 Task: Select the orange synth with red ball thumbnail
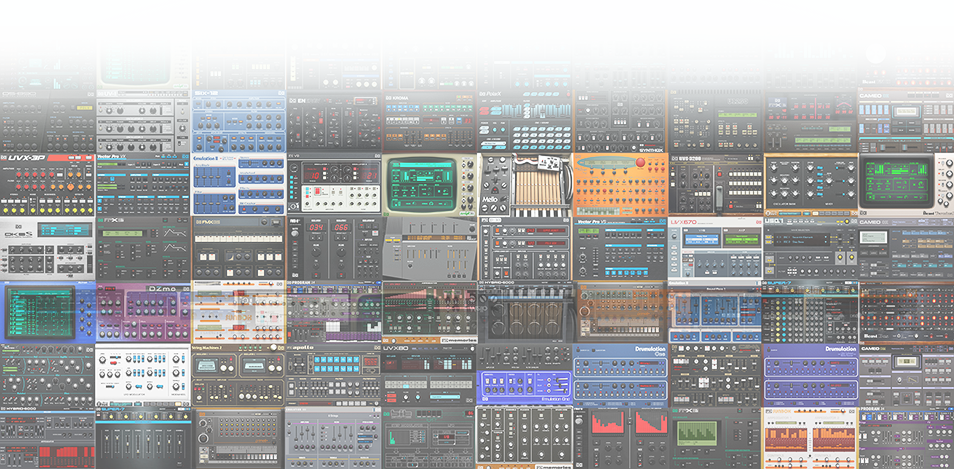(x=620, y=185)
